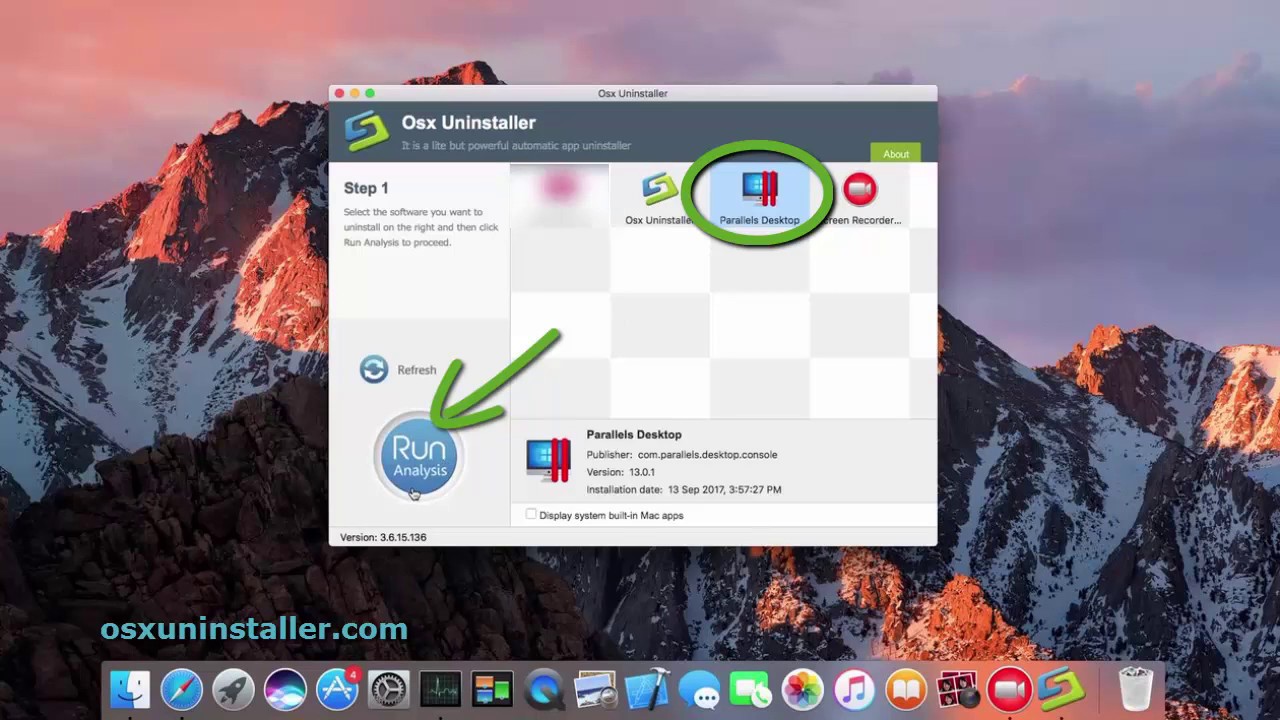Launch Siri from the dock
Viewport: 1280px width, 720px height.
[x=285, y=689]
